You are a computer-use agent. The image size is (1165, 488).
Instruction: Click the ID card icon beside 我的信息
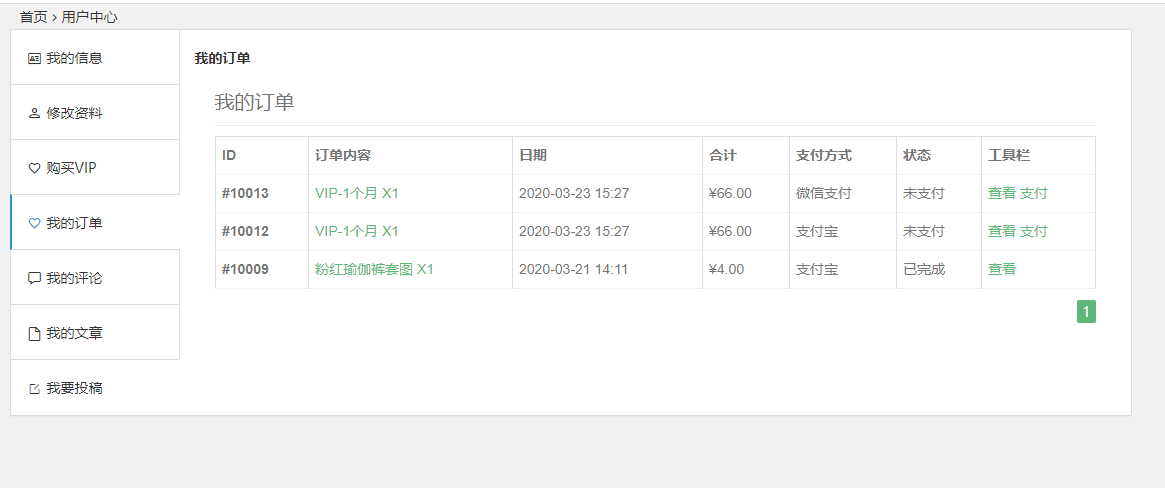click(x=34, y=58)
